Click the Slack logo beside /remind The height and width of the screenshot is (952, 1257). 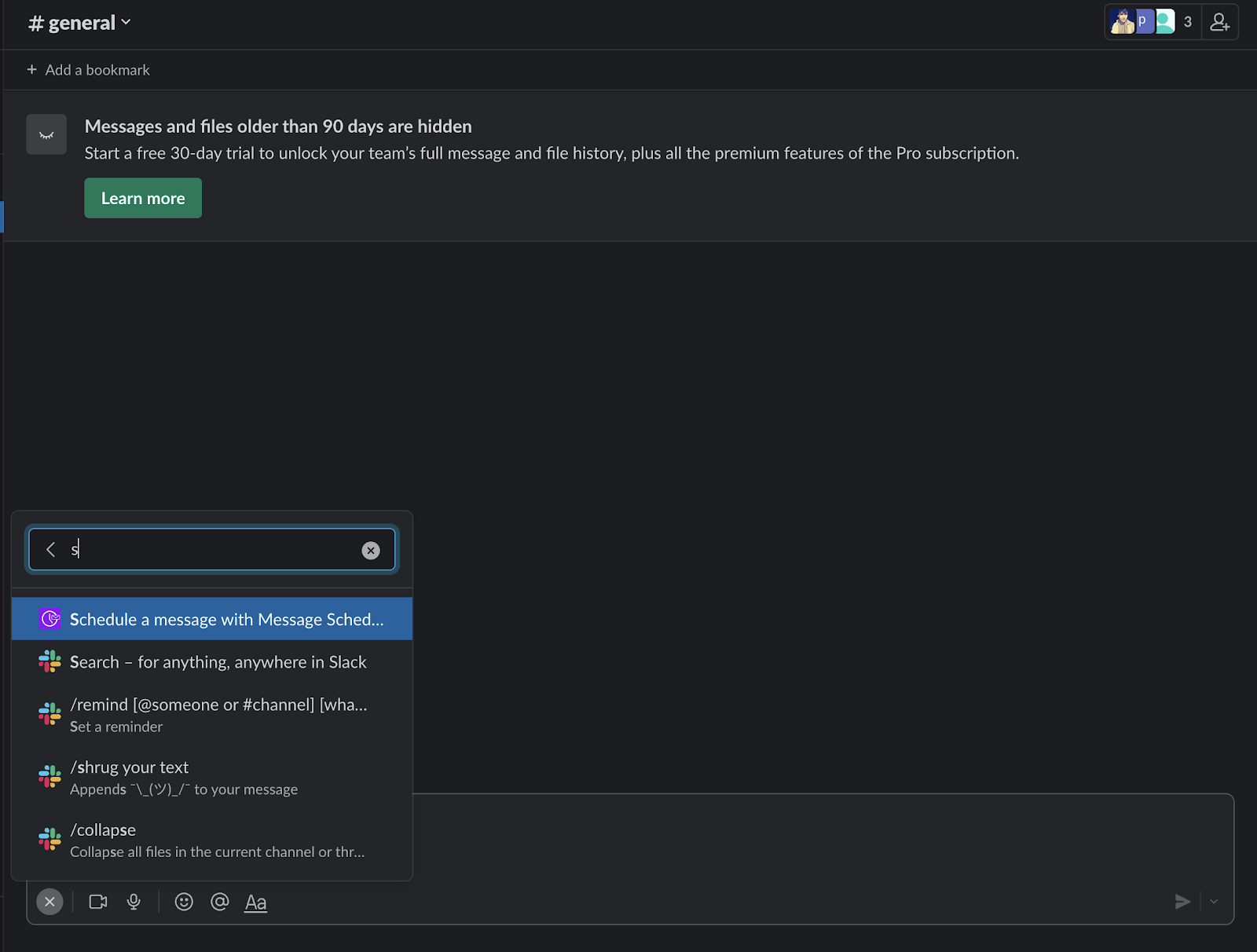coord(50,714)
